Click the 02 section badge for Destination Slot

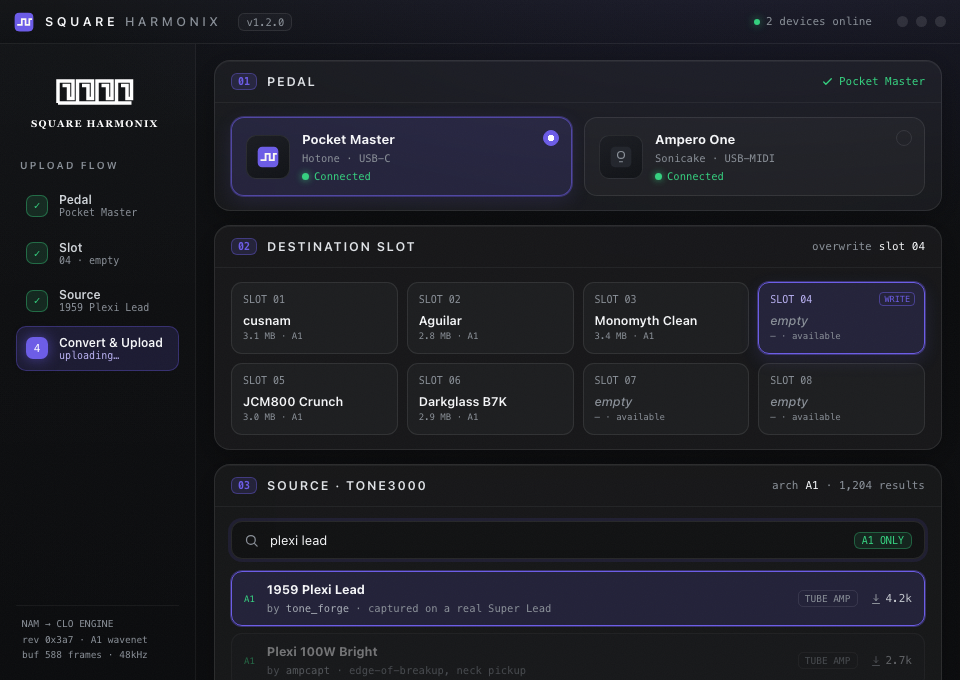point(244,247)
